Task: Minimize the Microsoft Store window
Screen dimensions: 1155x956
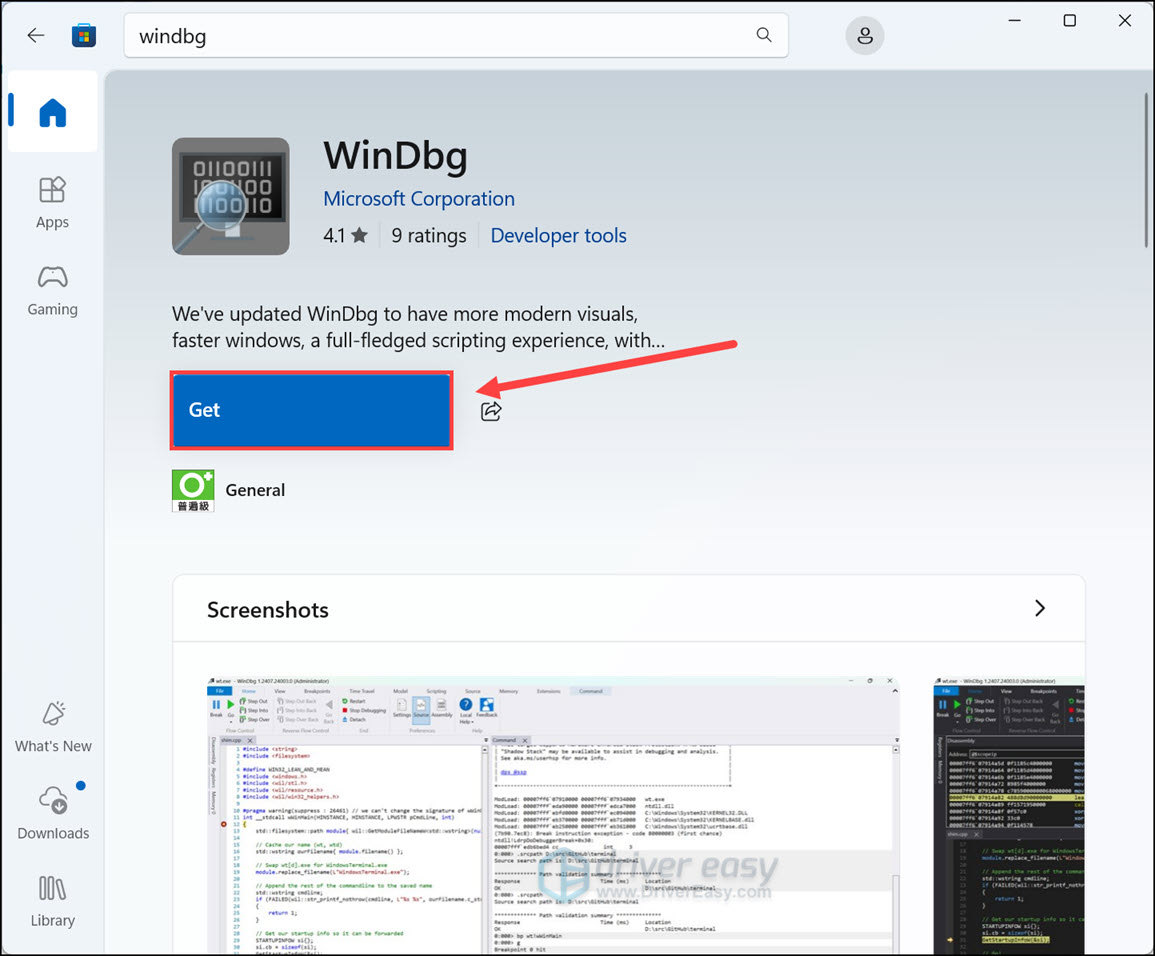Action: click(1014, 21)
